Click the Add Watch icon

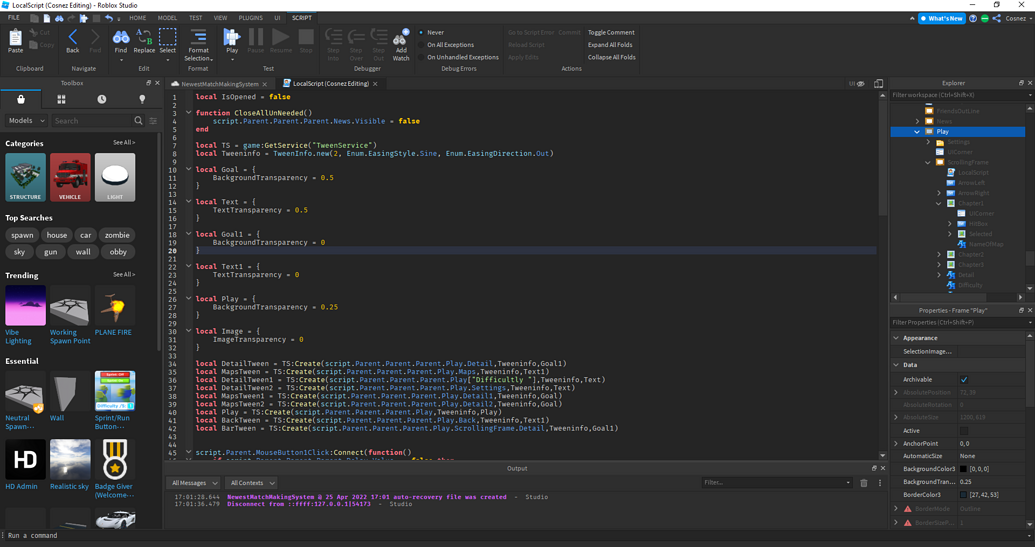401,38
